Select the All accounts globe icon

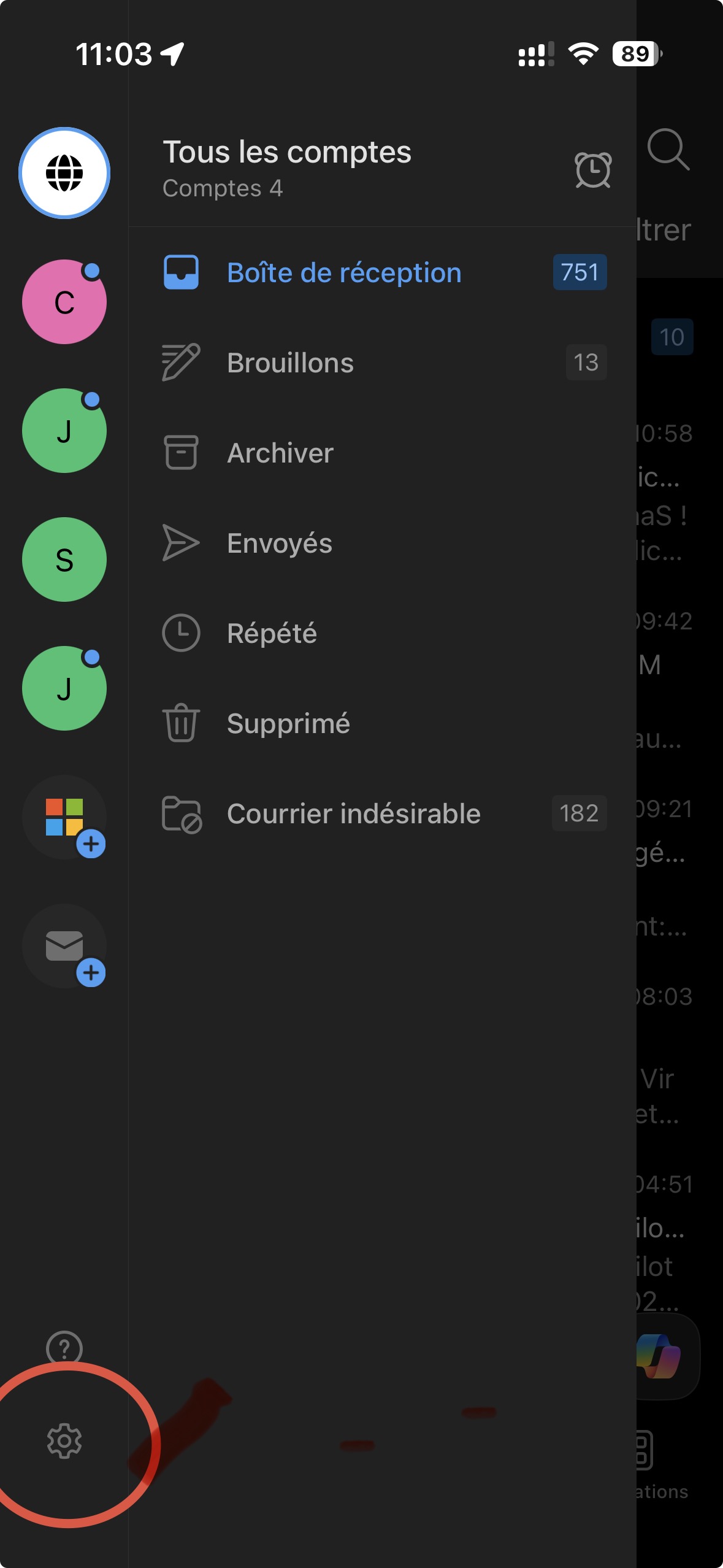pos(64,173)
